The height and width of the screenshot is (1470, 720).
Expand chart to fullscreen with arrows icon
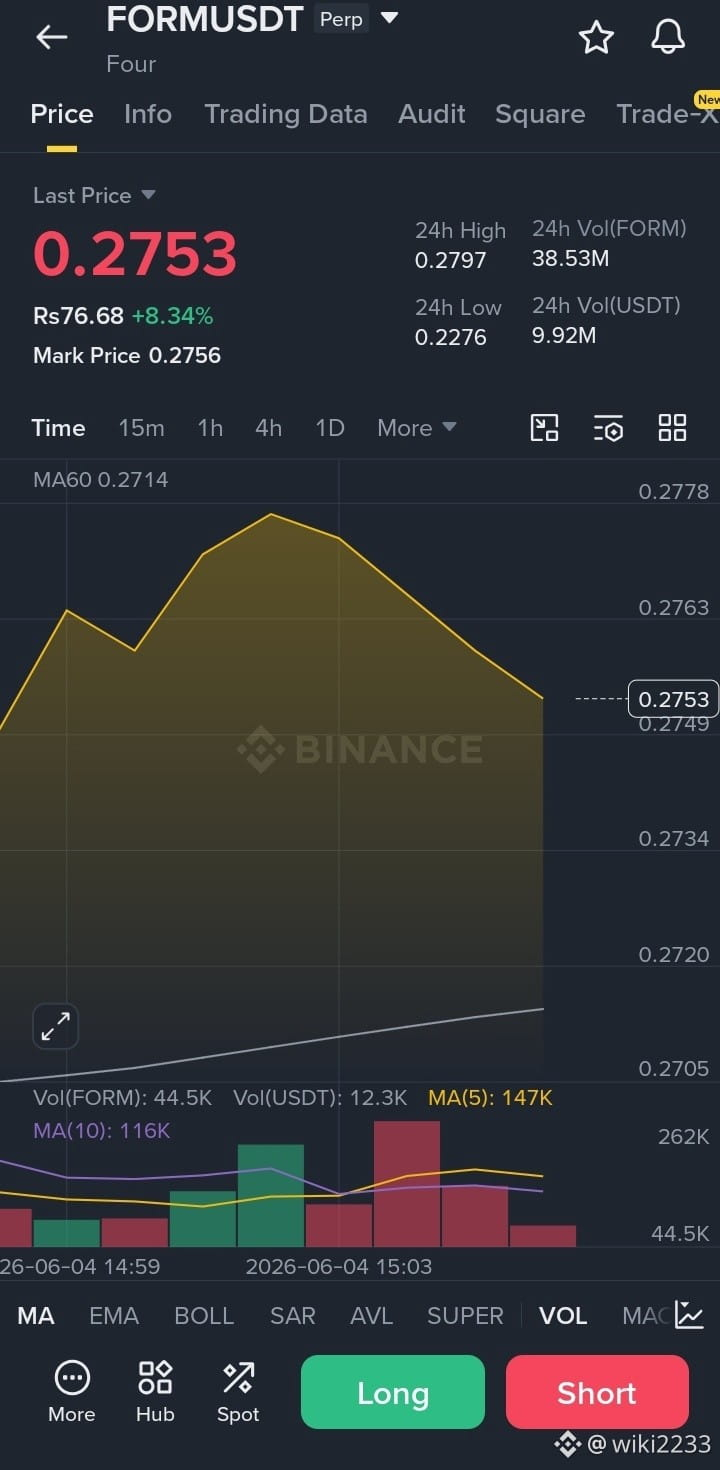pyautogui.click(x=56, y=1026)
